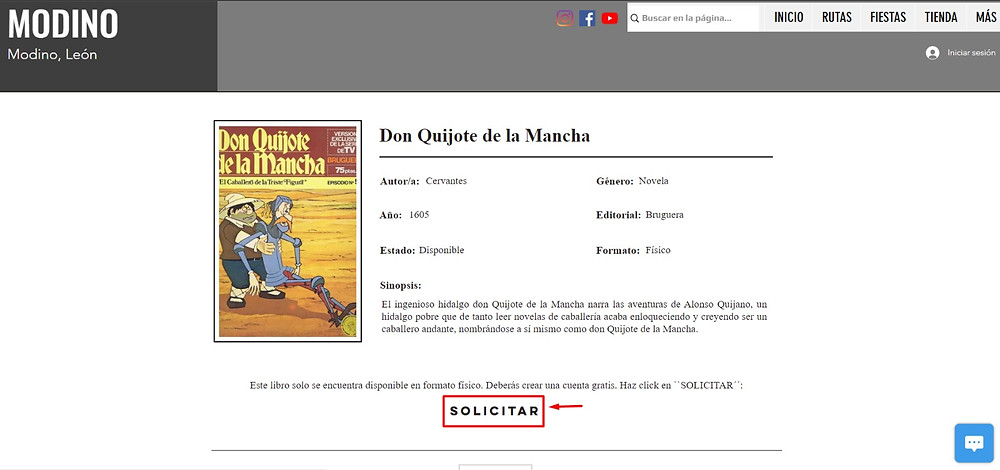Open the blue chat widget icon
1000x470 pixels.
click(x=974, y=443)
